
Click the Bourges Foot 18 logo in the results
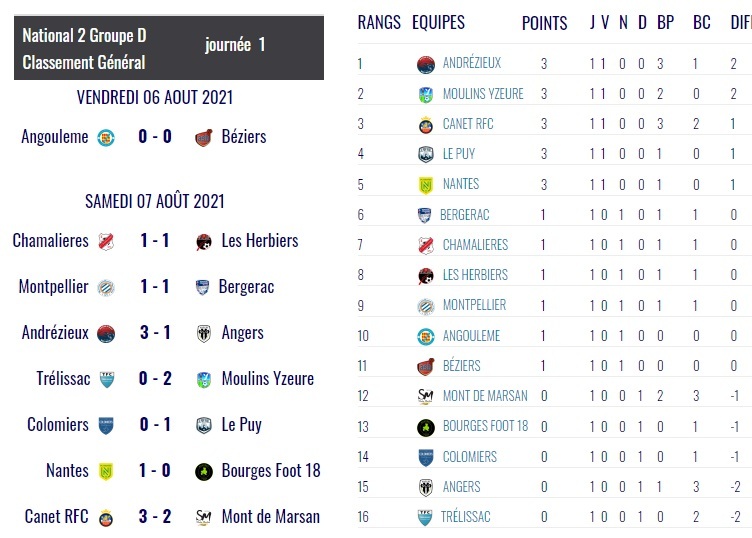click(204, 471)
